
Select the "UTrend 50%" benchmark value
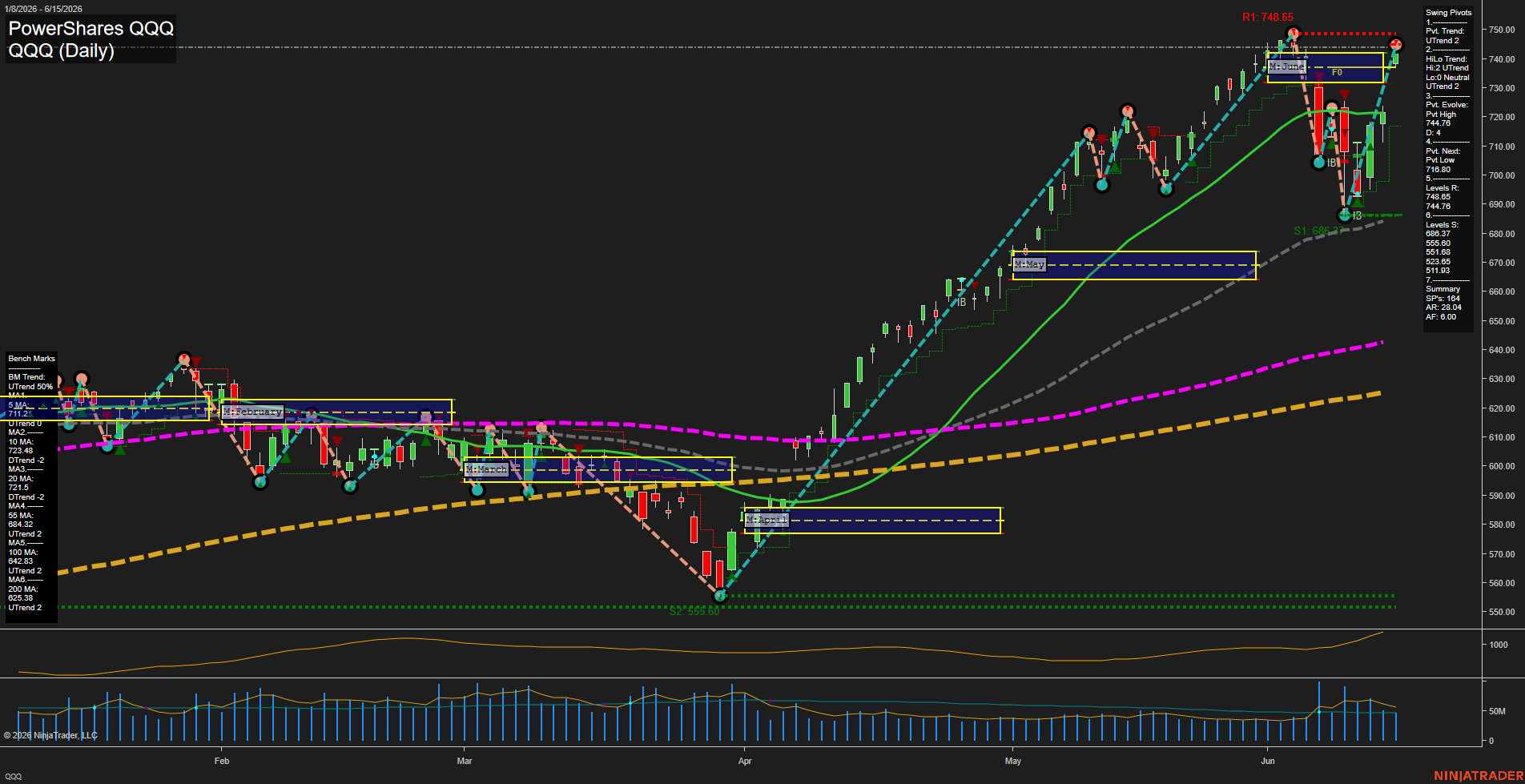[30, 387]
